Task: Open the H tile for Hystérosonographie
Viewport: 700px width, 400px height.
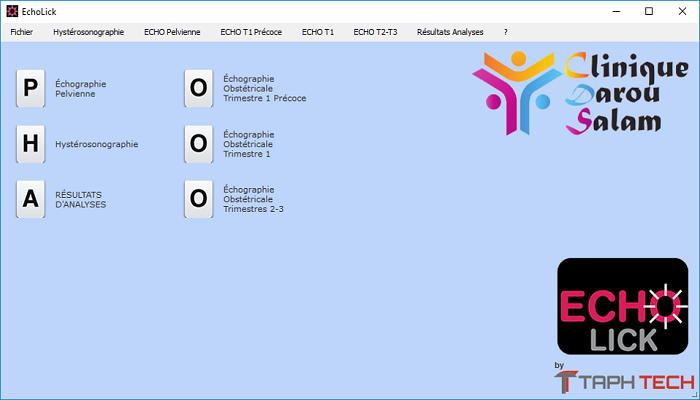Action: [x=31, y=144]
